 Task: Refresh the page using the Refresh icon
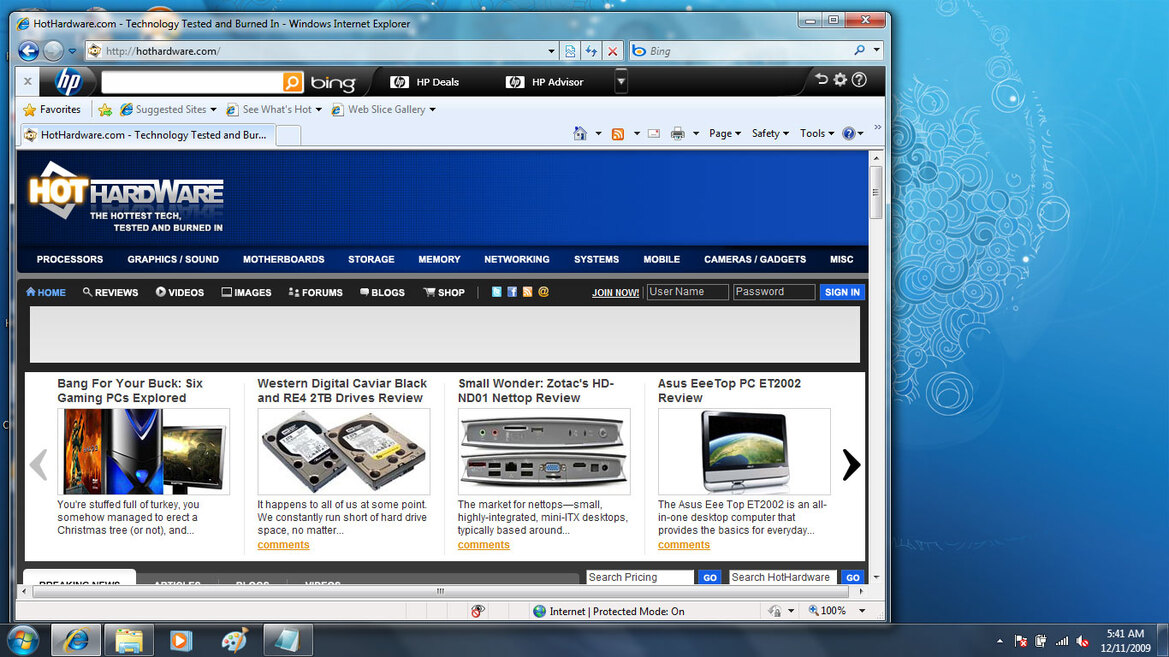pyautogui.click(x=591, y=51)
